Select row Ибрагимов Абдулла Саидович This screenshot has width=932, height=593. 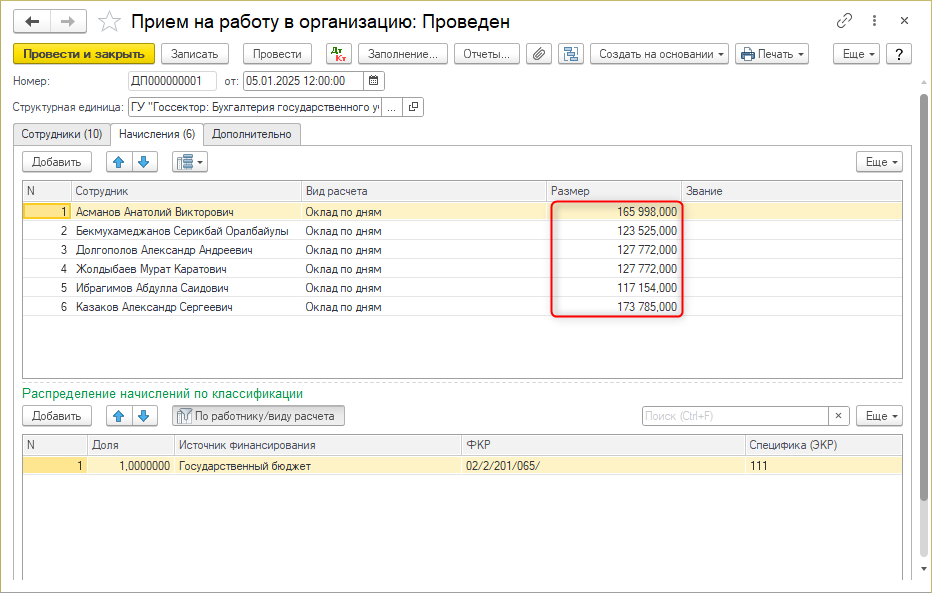tap(462, 288)
